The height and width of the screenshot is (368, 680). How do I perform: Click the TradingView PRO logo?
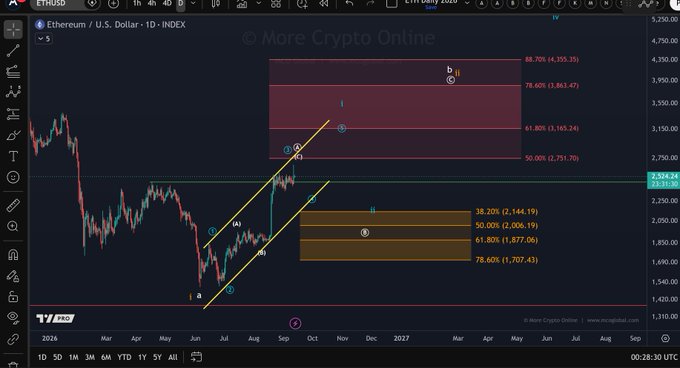pos(56,319)
